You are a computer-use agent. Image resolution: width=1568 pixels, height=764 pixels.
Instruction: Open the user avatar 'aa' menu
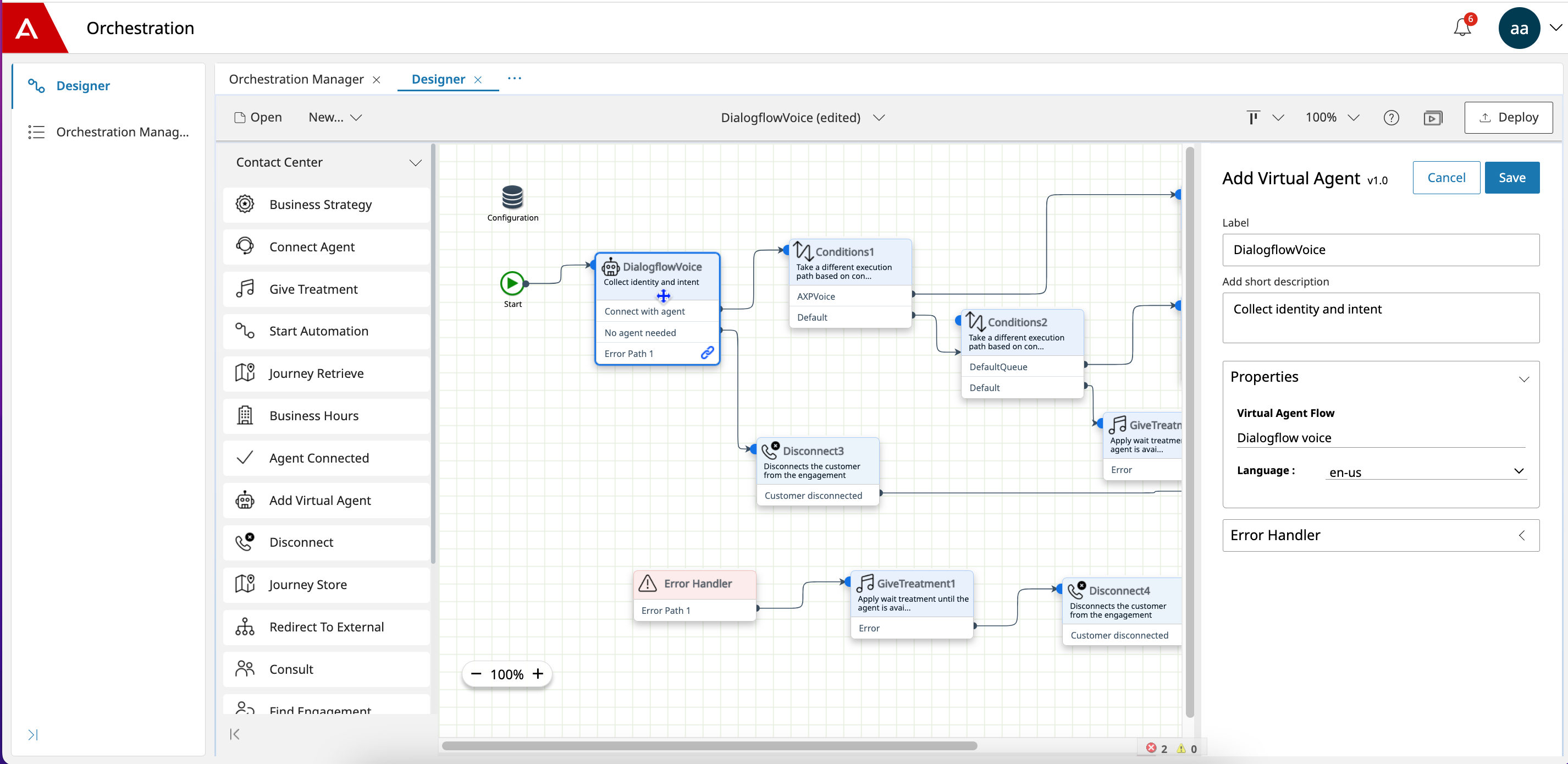click(x=1519, y=28)
